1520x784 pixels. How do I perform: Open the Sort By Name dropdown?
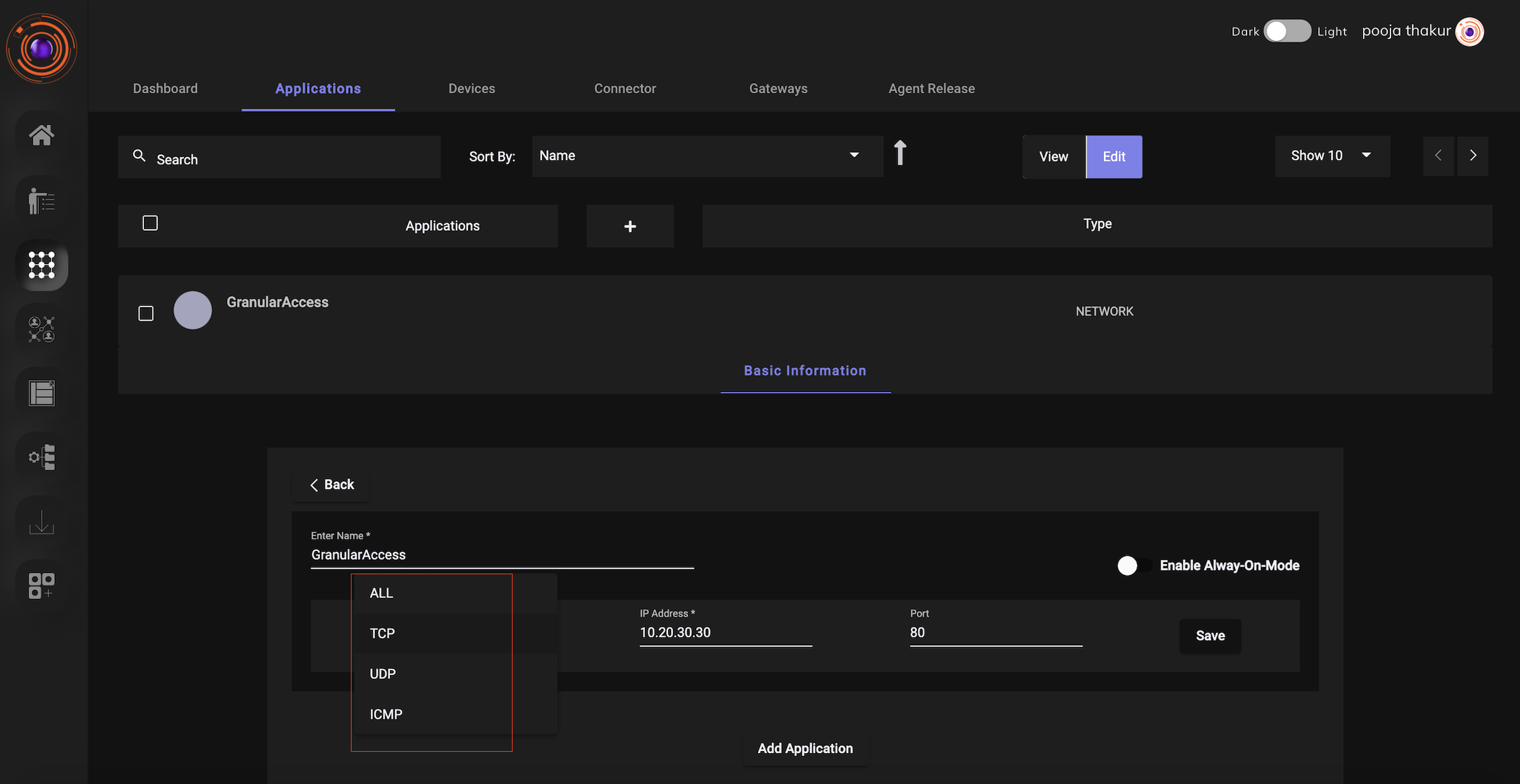[707, 156]
